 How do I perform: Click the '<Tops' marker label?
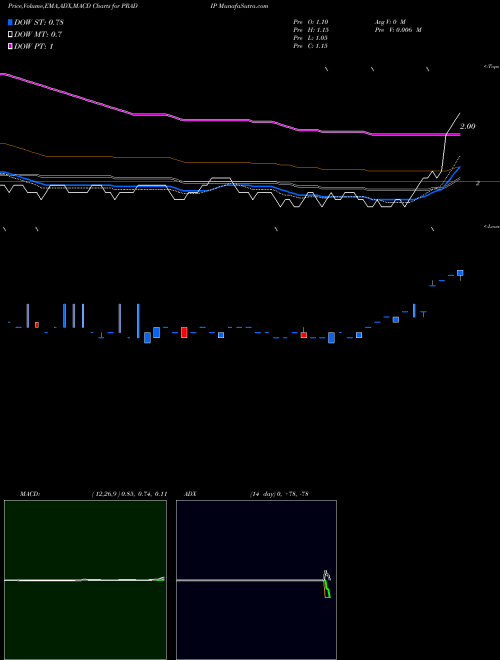click(492, 67)
